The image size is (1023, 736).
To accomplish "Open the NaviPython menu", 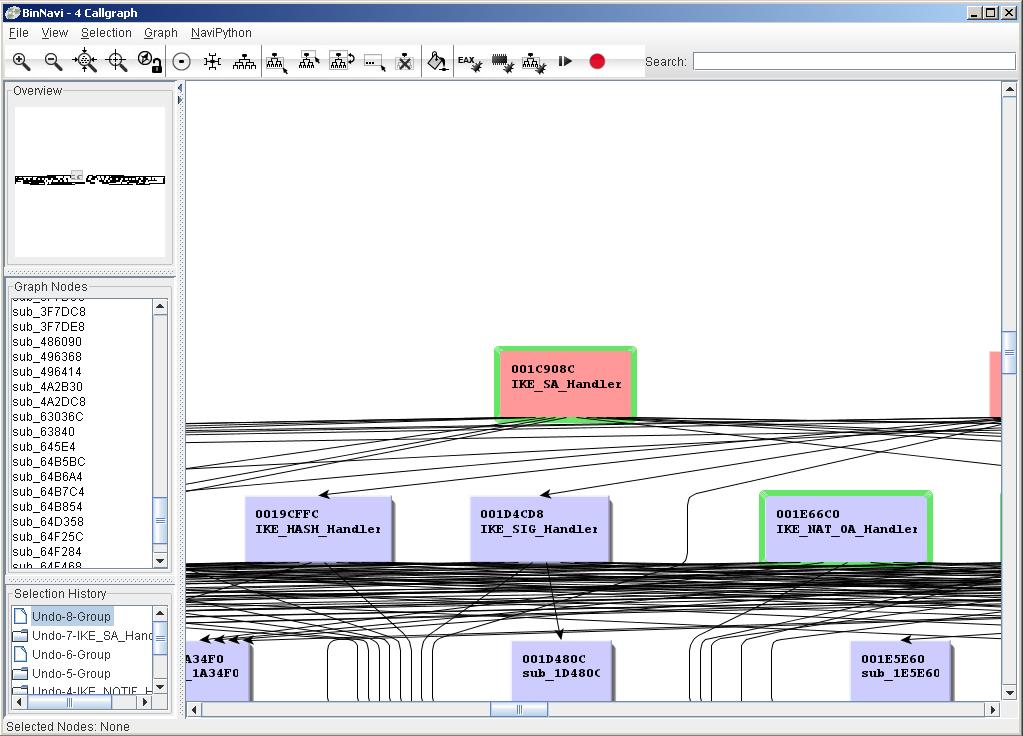I will pos(221,33).
